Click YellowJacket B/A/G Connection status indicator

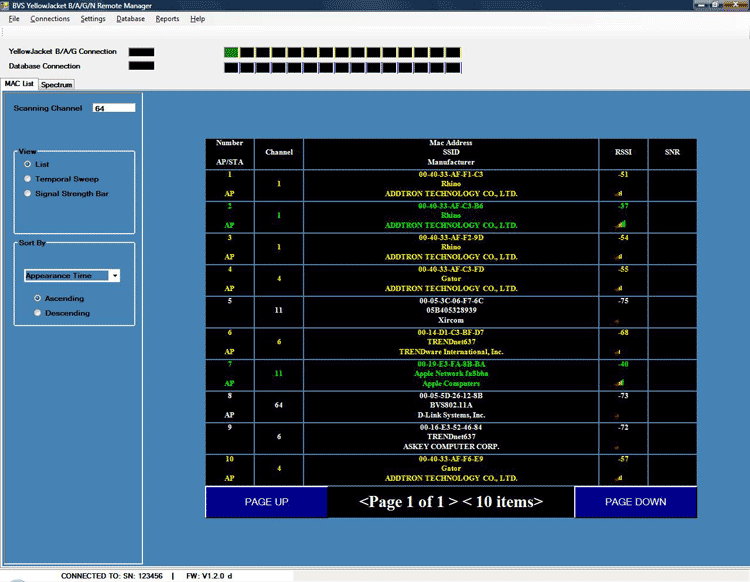(142, 52)
